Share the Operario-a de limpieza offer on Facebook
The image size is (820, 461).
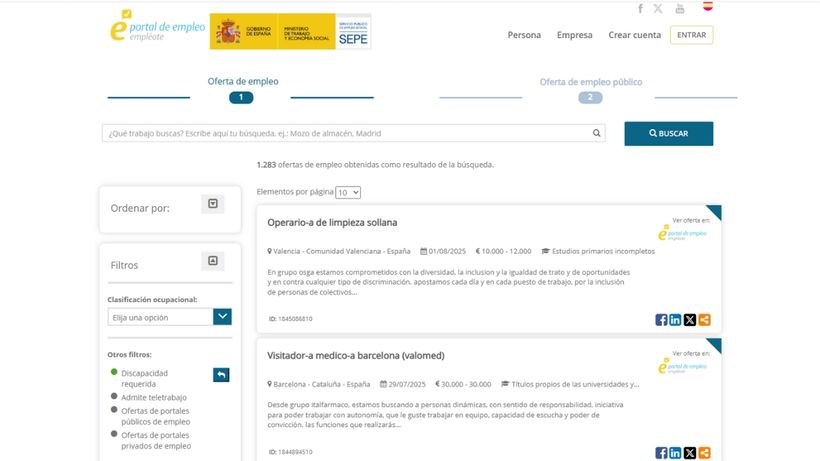coord(661,320)
